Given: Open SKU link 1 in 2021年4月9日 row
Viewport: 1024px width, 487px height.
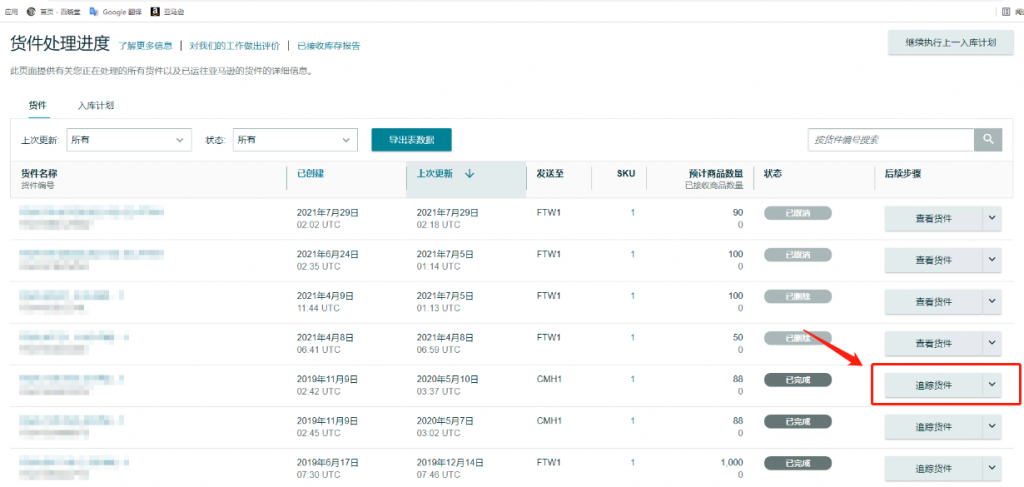Looking at the screenshot, I should (632, 296).
